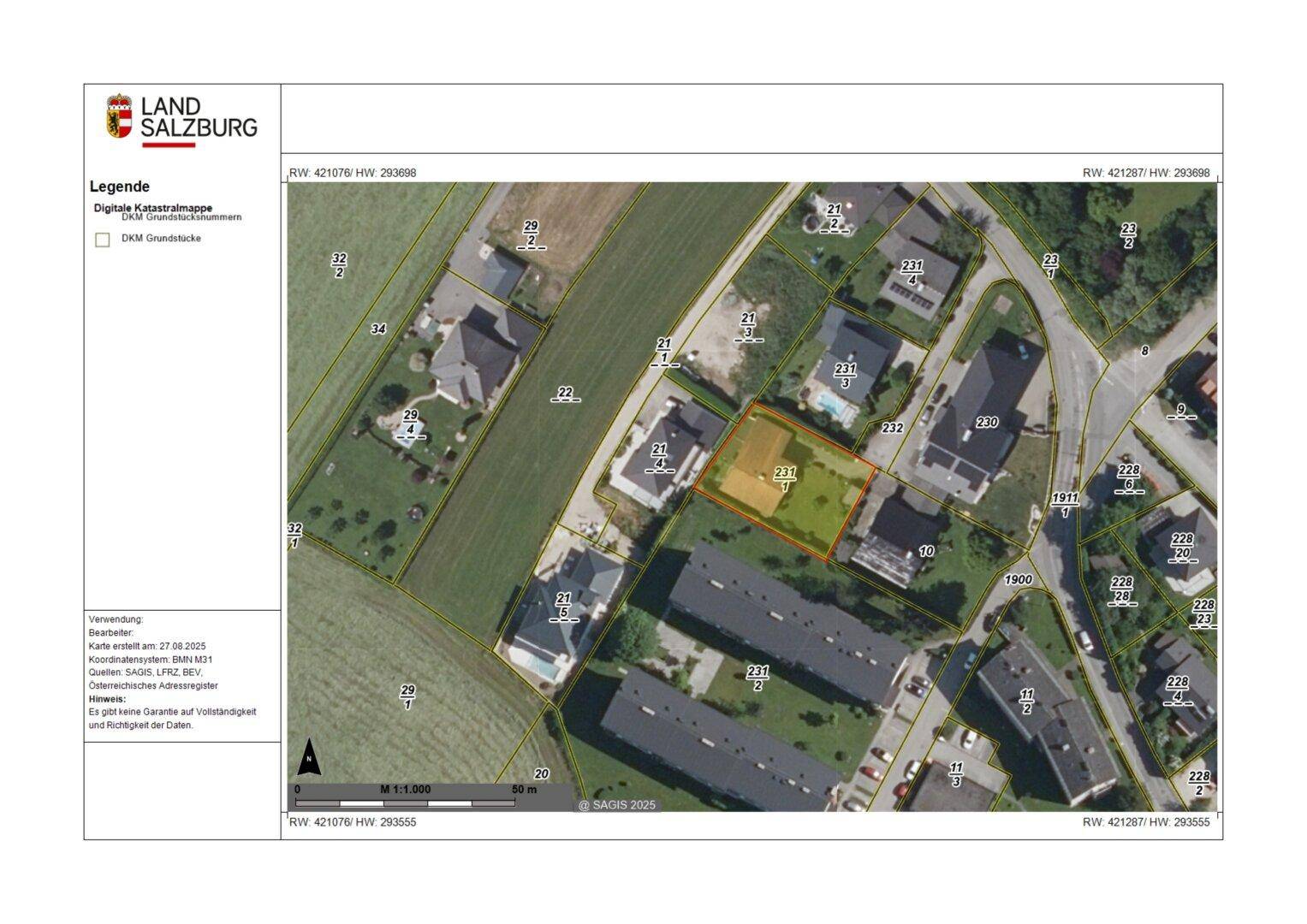Click parcel number label 230

click(987, 422)
